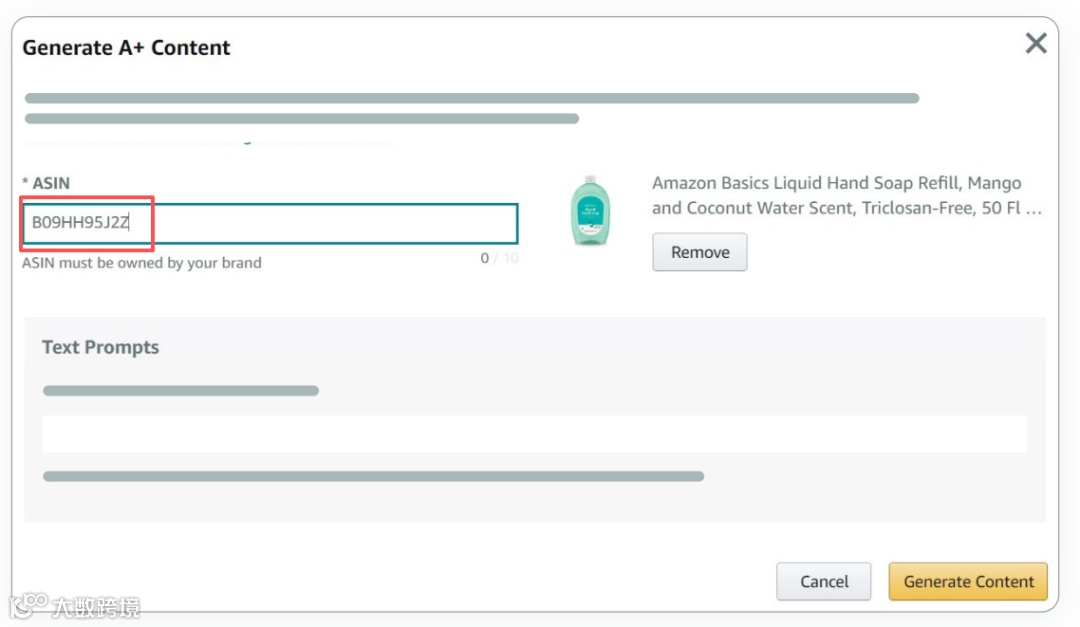Click the shorter placeholder bar under the title
This screenshot has width=1080, height=627.
[x=302, y=118]
